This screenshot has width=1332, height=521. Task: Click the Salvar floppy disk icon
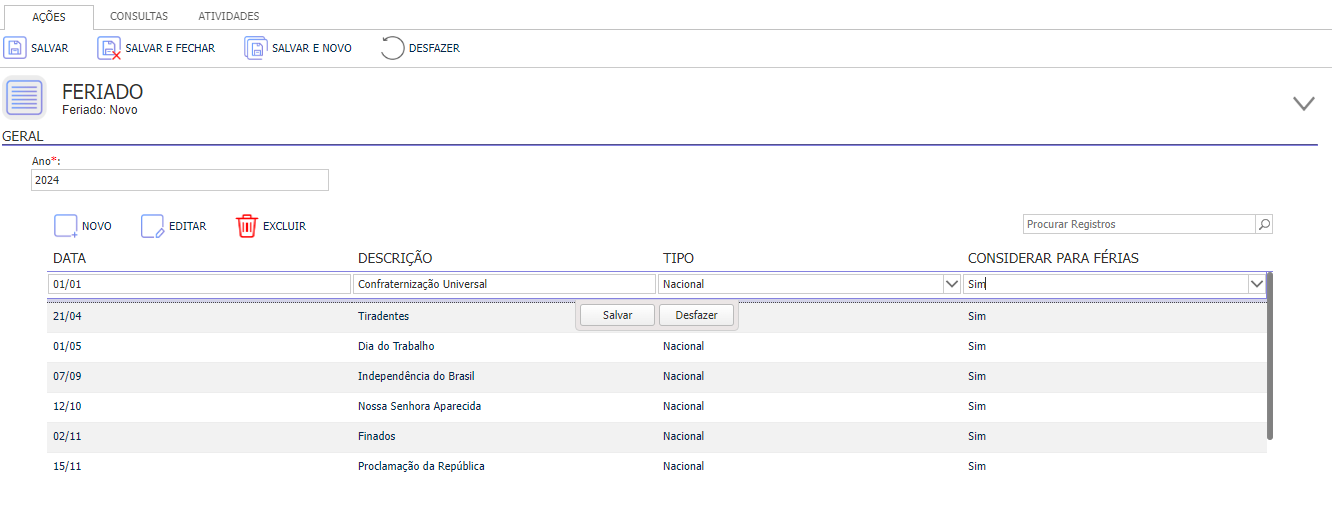[15, 48]
